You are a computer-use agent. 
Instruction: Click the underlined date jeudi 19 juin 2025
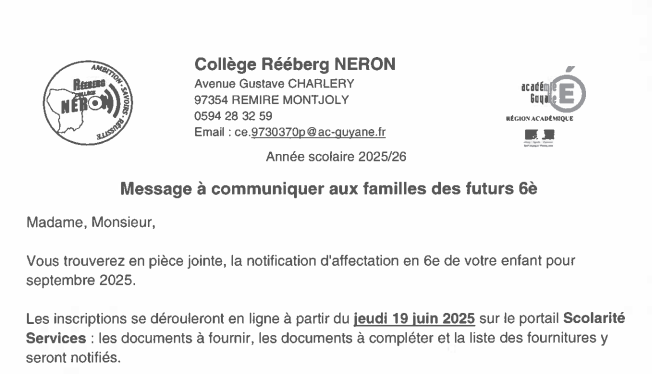point(414,319)
